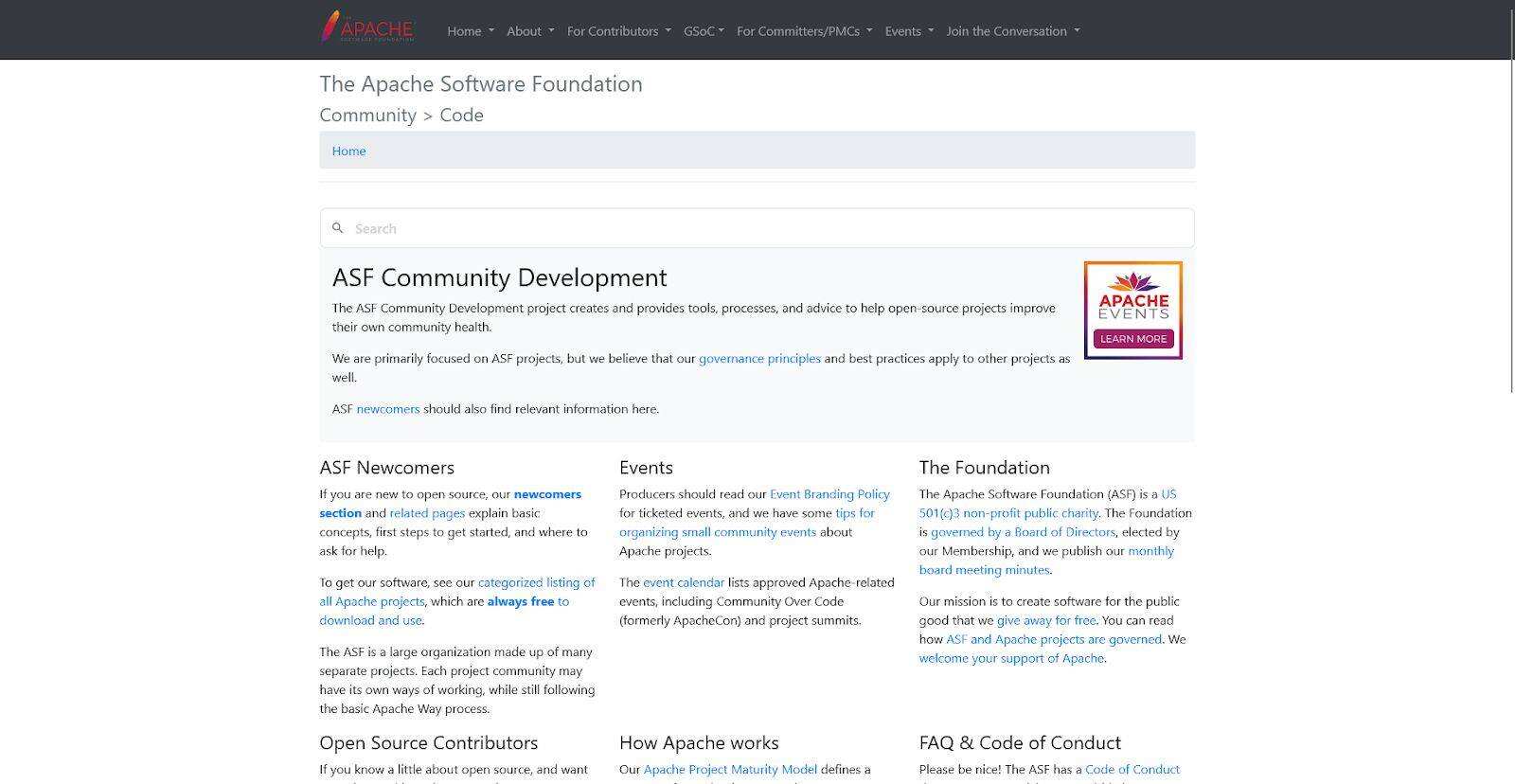The height and width of the screenshot is (784, 1515).
Task: Follow the governance principles link
Action: coord(759,359)
